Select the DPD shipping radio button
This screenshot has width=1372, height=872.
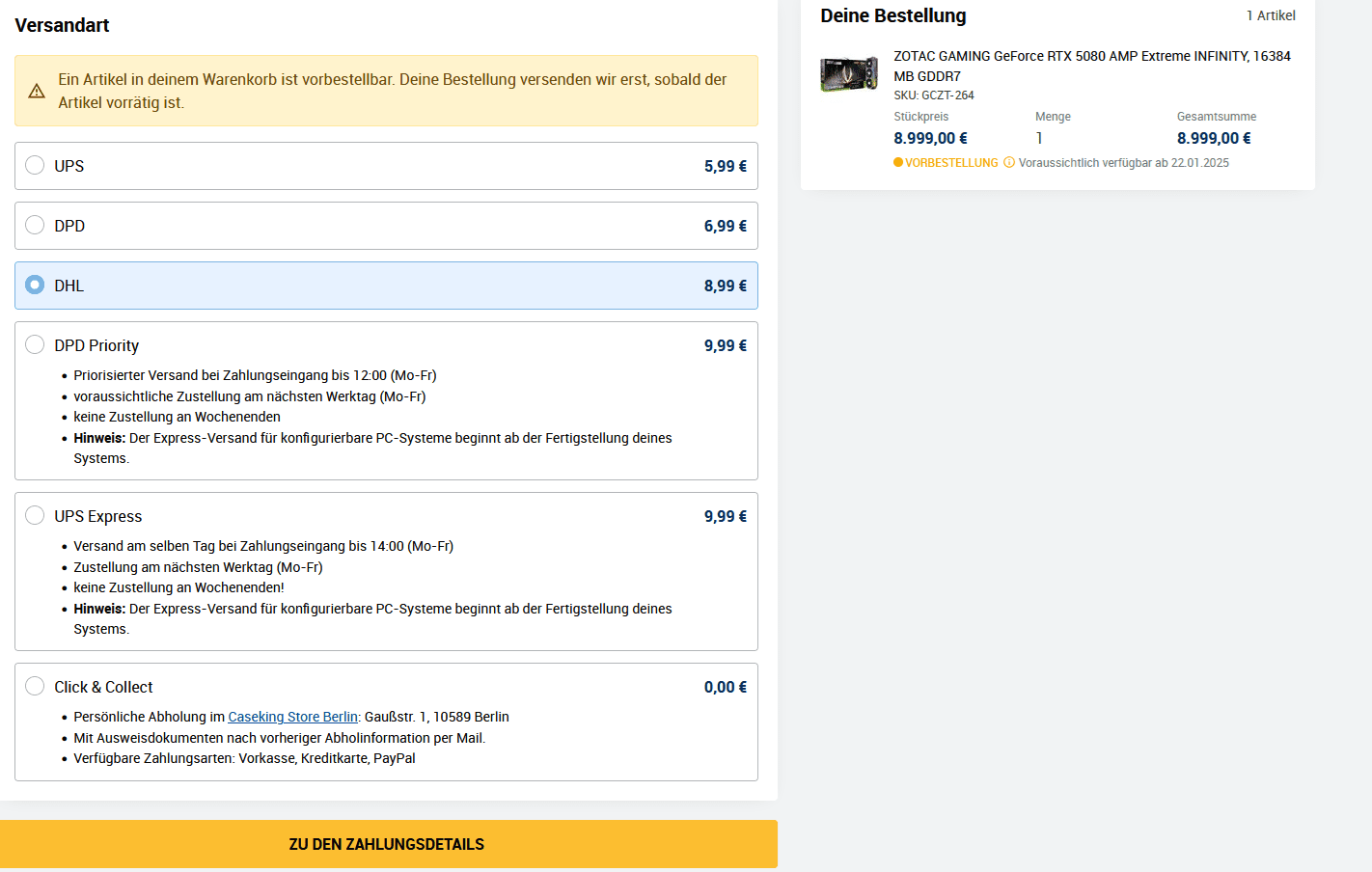tap(35, 225)
